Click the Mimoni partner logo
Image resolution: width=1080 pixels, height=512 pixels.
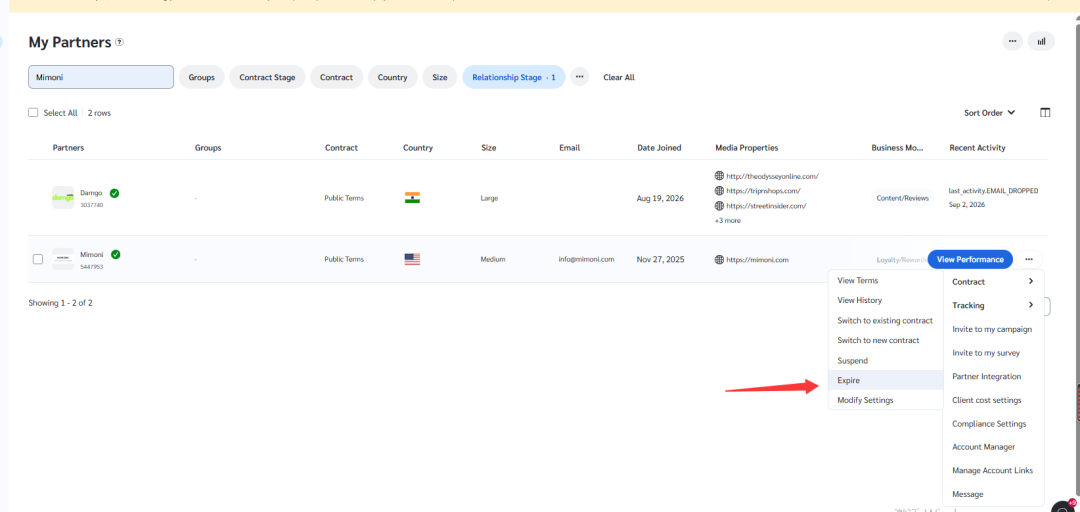click(x=63, y=259)
